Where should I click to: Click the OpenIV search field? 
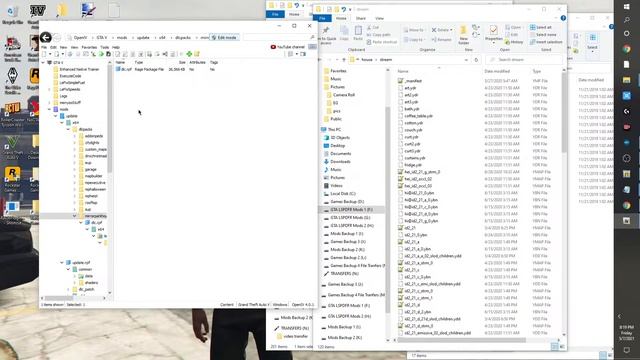coord(278,38)
